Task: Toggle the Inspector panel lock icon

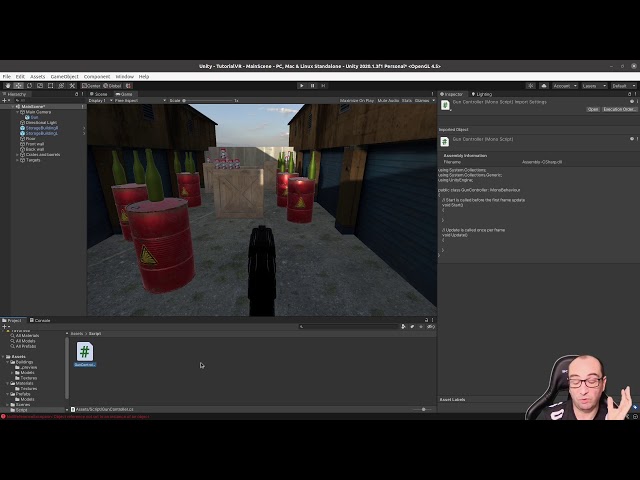Action: [629, 94]
